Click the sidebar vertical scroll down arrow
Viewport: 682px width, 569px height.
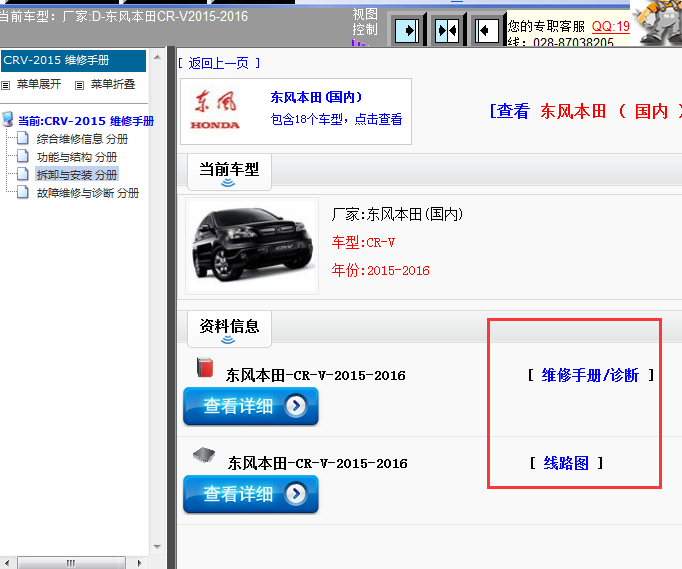click(157, 547)
